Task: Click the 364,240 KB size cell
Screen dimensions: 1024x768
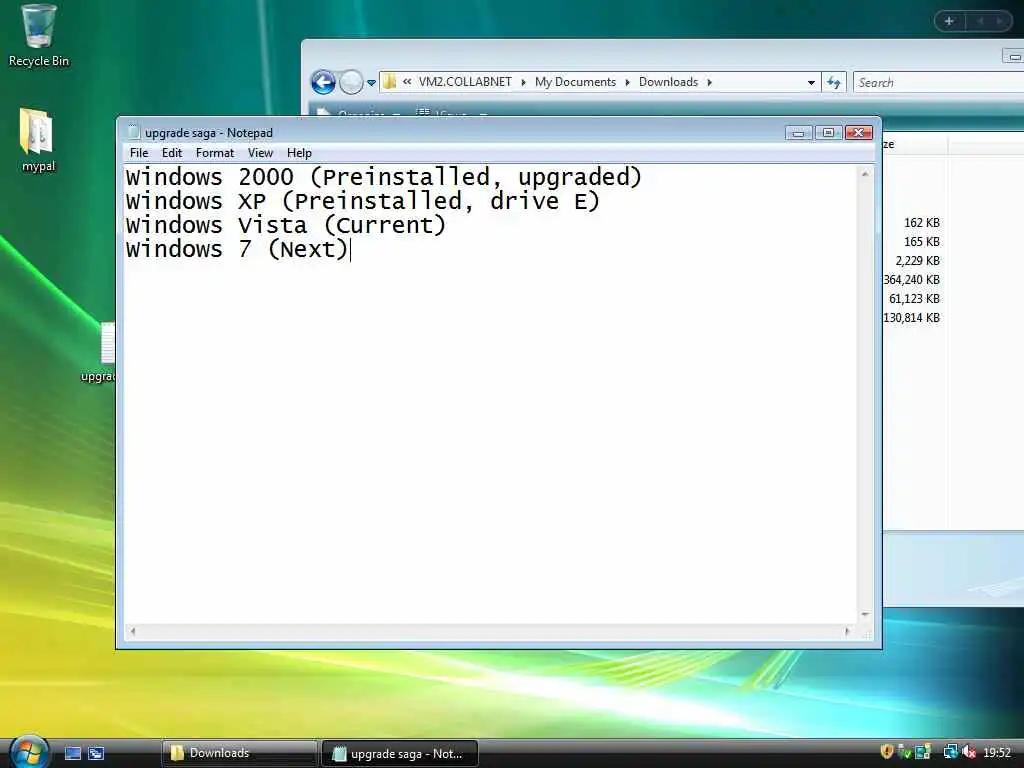Action: tap(912, 280)
